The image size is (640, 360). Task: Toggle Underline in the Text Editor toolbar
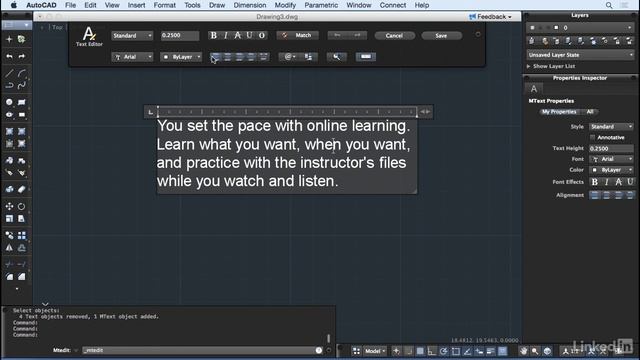(x=249, y=36)
